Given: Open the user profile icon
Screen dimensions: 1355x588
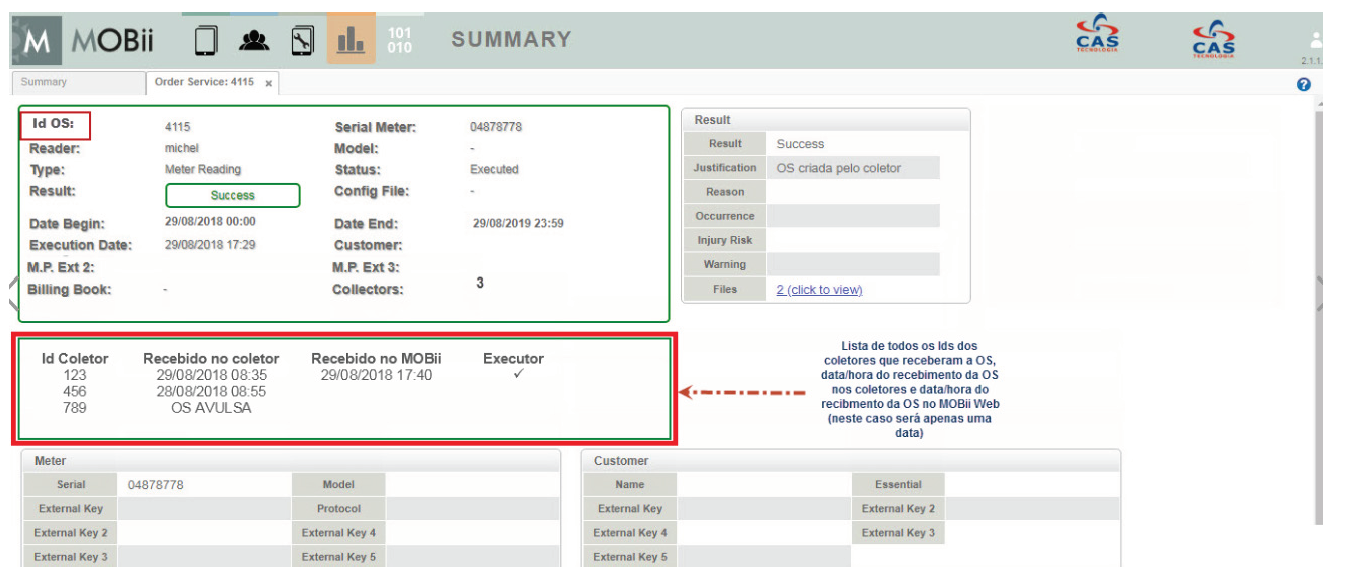Looking at the screenshot, I should (1316, 40).
